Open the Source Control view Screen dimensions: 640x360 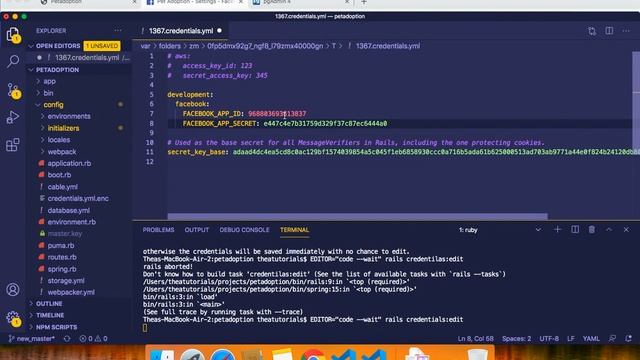[x=13, y=90]
